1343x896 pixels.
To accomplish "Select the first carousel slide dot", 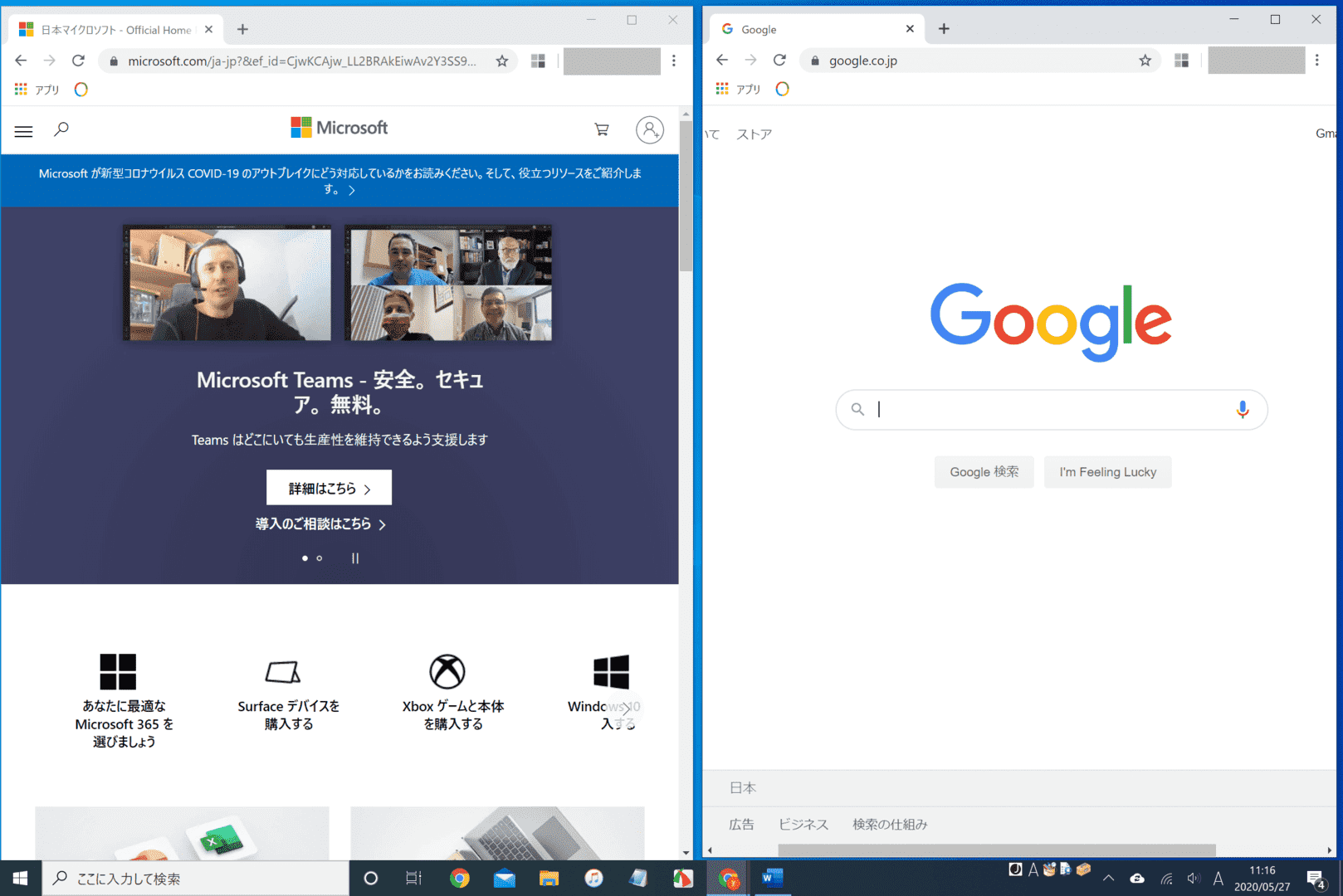I will [305, 558].
